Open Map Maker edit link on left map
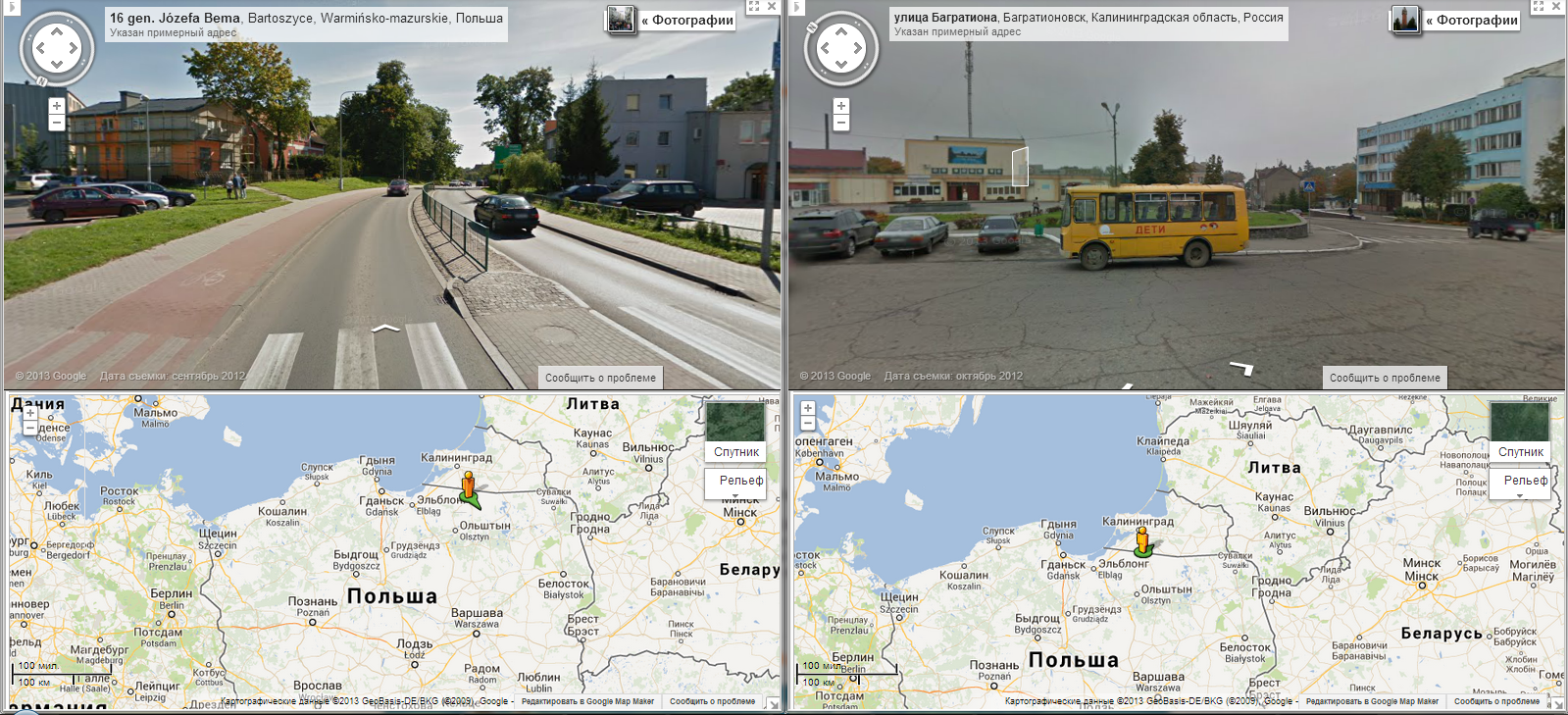 [587, 701]
